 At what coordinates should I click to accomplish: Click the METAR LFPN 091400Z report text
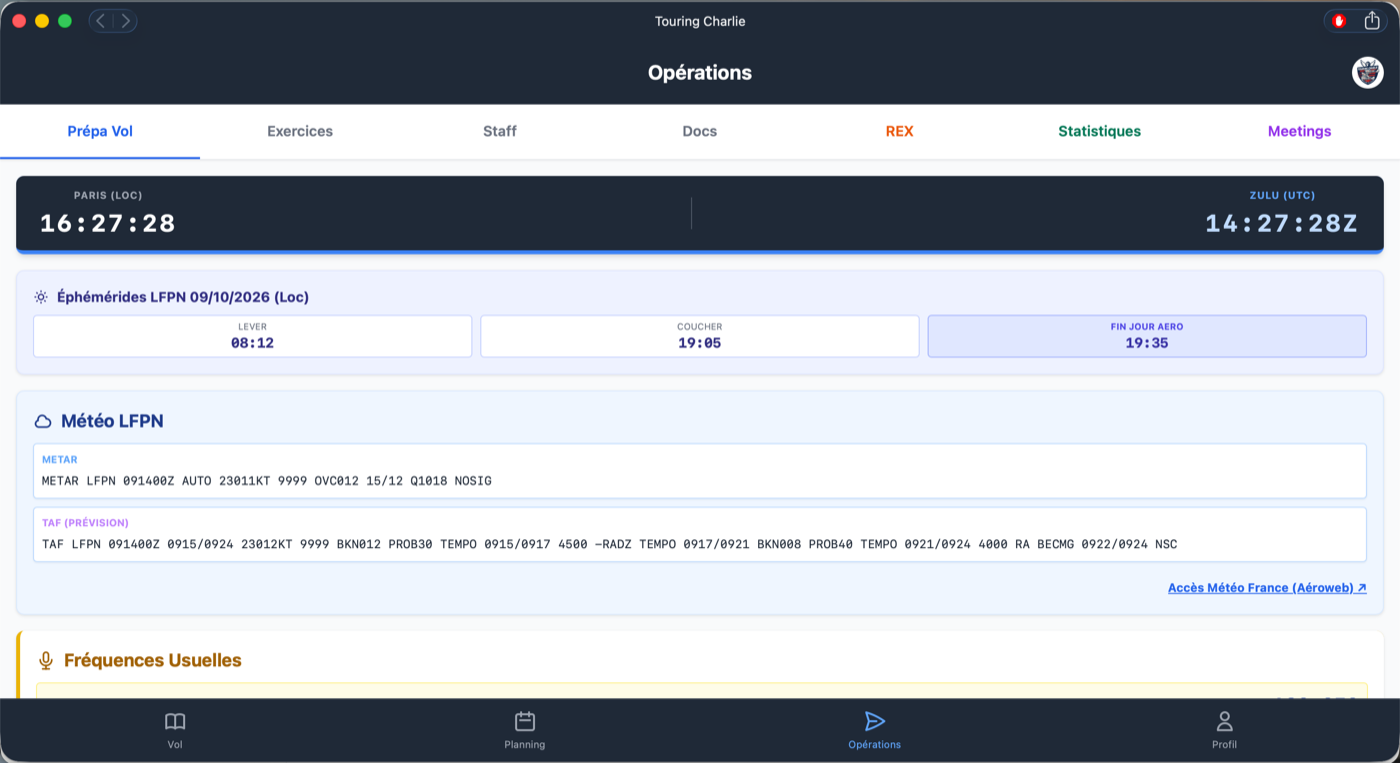pos(267,481)
